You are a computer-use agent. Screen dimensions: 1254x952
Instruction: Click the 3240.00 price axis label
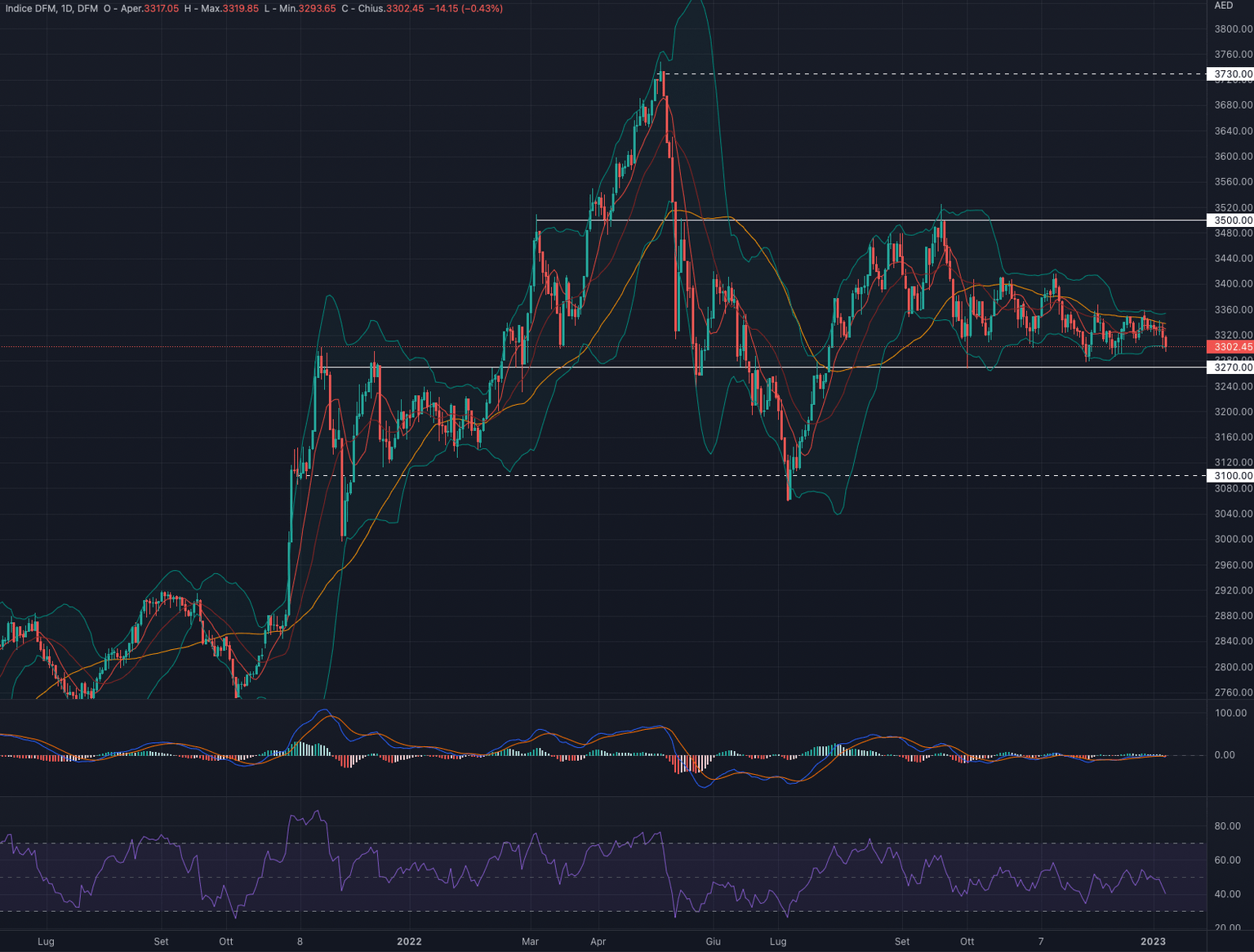tap(1233, 386)
